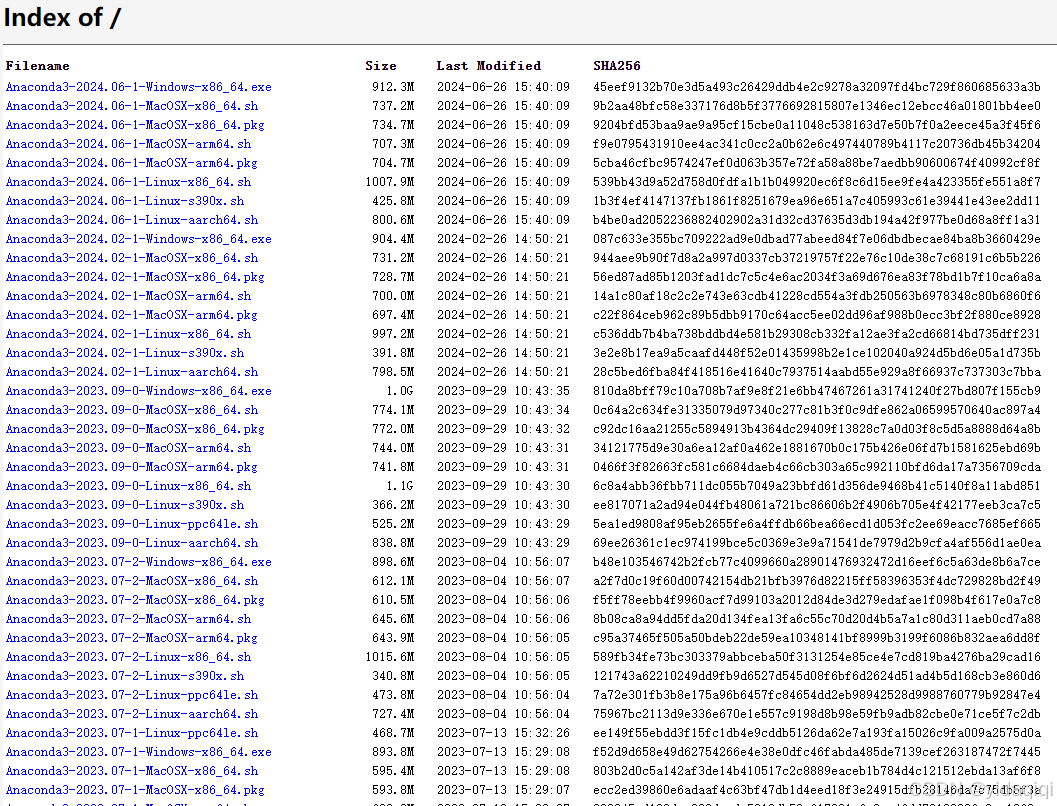Select SHA256 hash starting with 589fb34fe73b
Screen dimensions: 1057x806
pos(817,656)
